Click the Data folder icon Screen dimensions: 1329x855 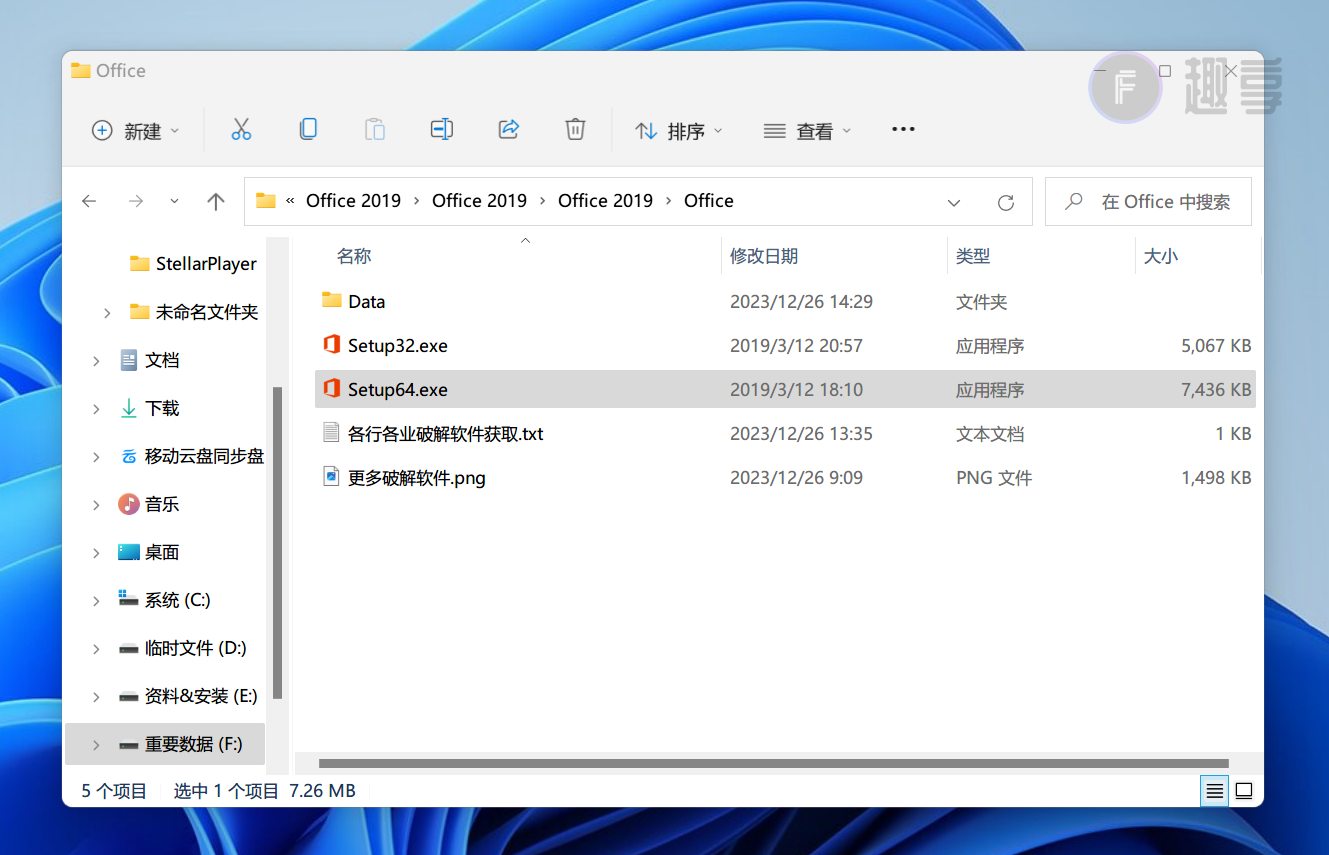(x=332, y=300)
